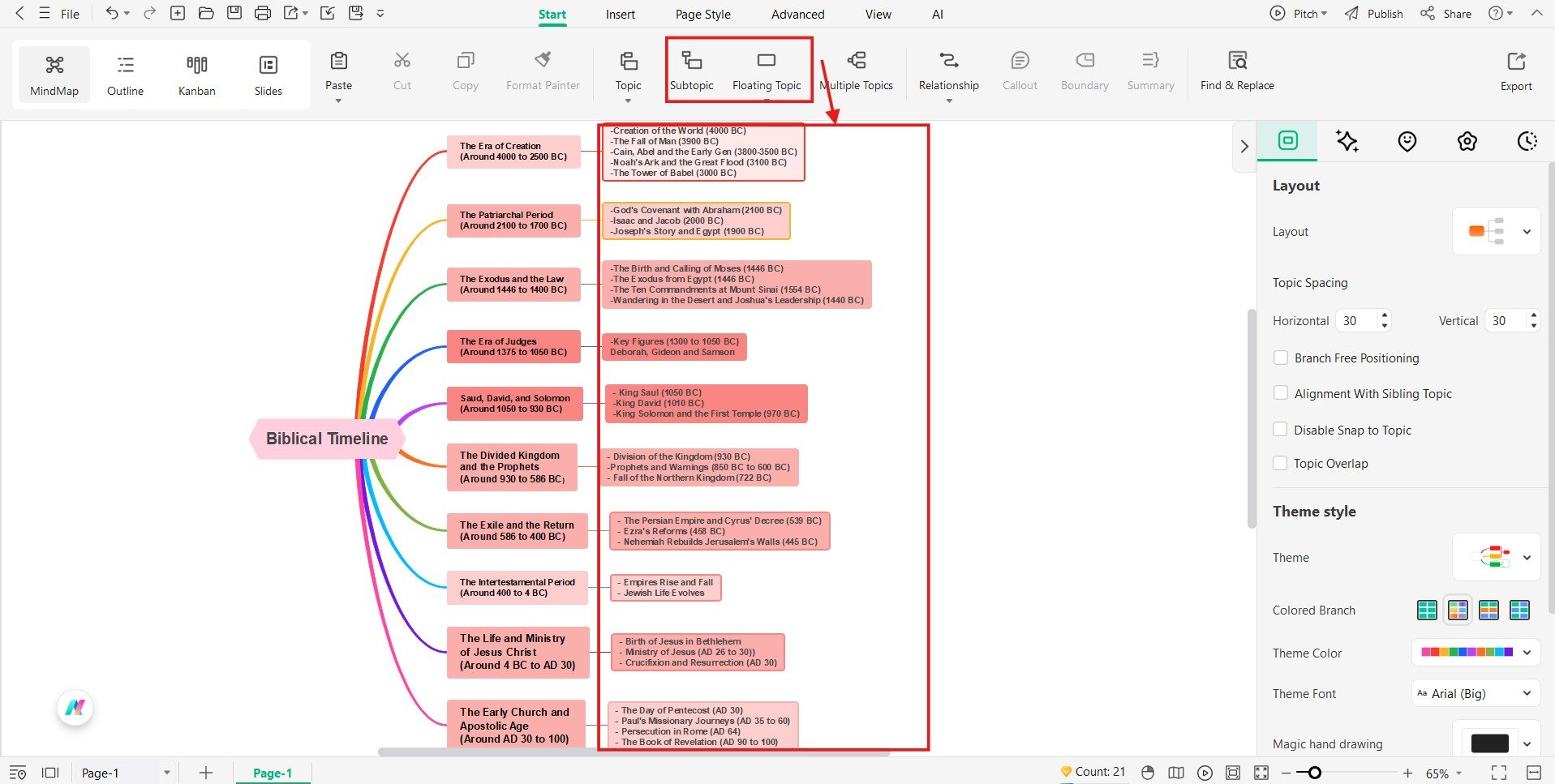This screenshot has width=1555, height=784.
Task: Select the second Colored Branch style
Action: (x=1458, y=610)
